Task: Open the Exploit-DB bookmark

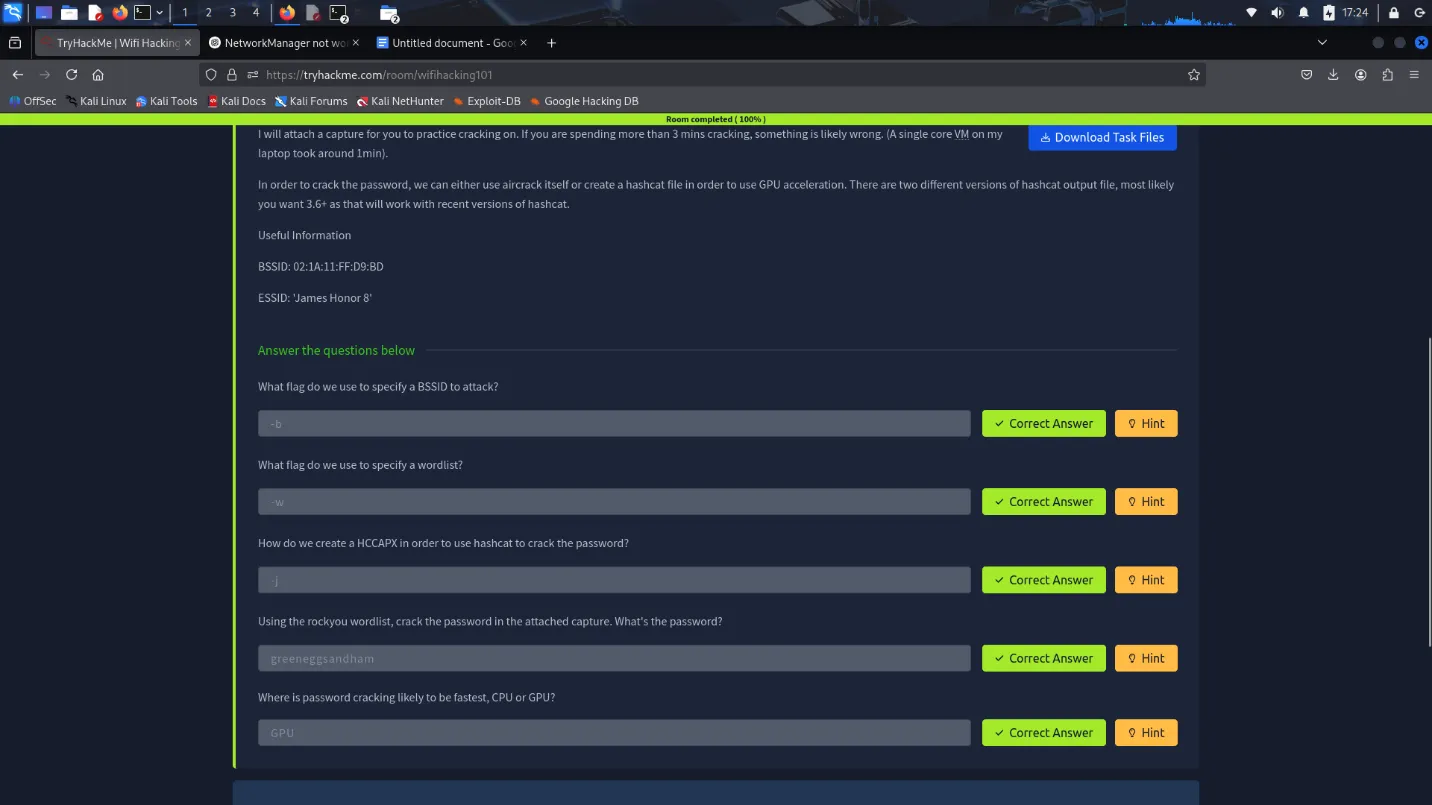Action: 486,101
